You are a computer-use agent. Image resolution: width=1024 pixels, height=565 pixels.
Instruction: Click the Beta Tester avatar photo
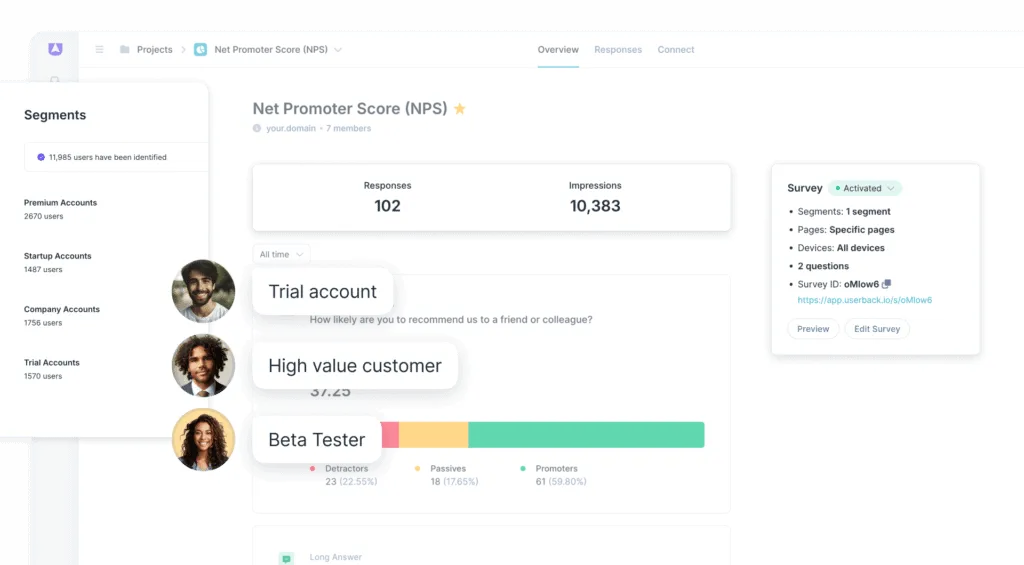(203, 440)
